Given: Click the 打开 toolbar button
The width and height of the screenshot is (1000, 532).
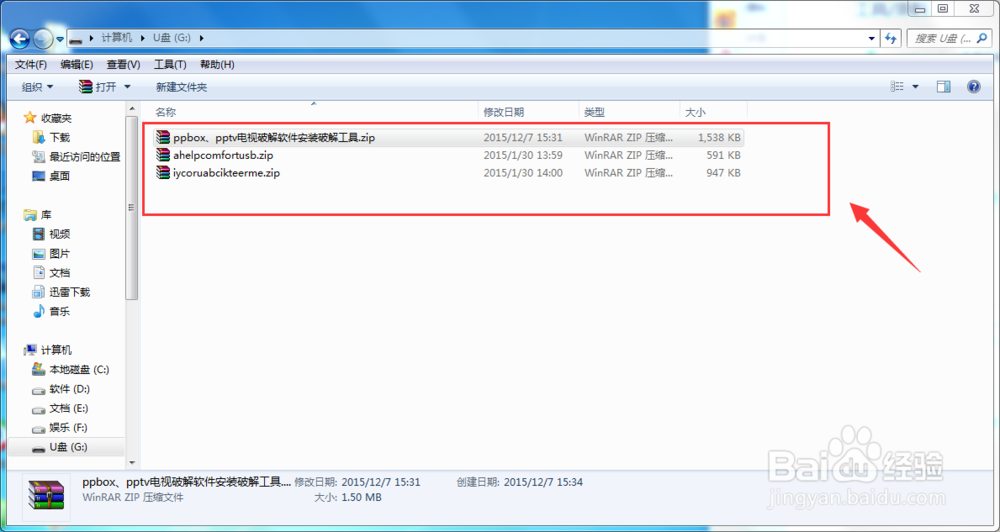Looking at the screenshot, I should [x=98, y=87].
